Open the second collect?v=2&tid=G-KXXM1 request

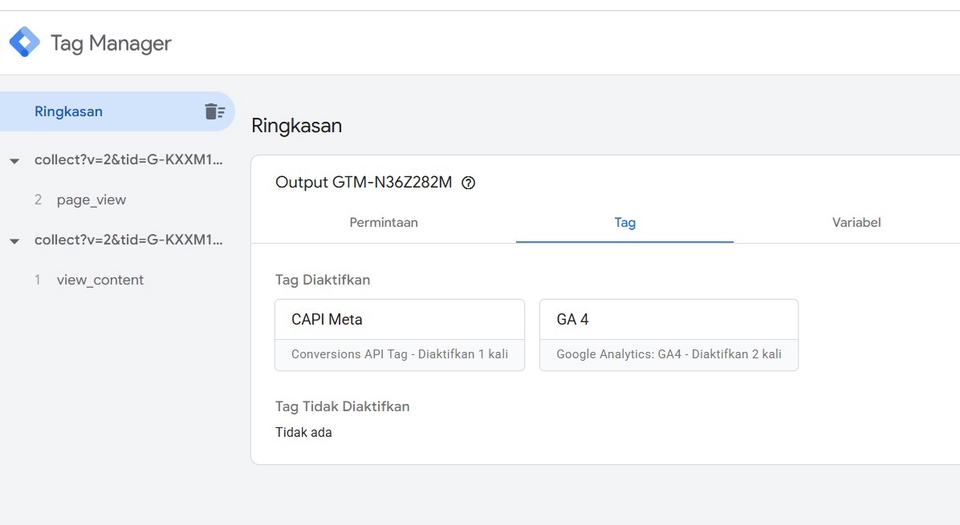pos(129,240)
